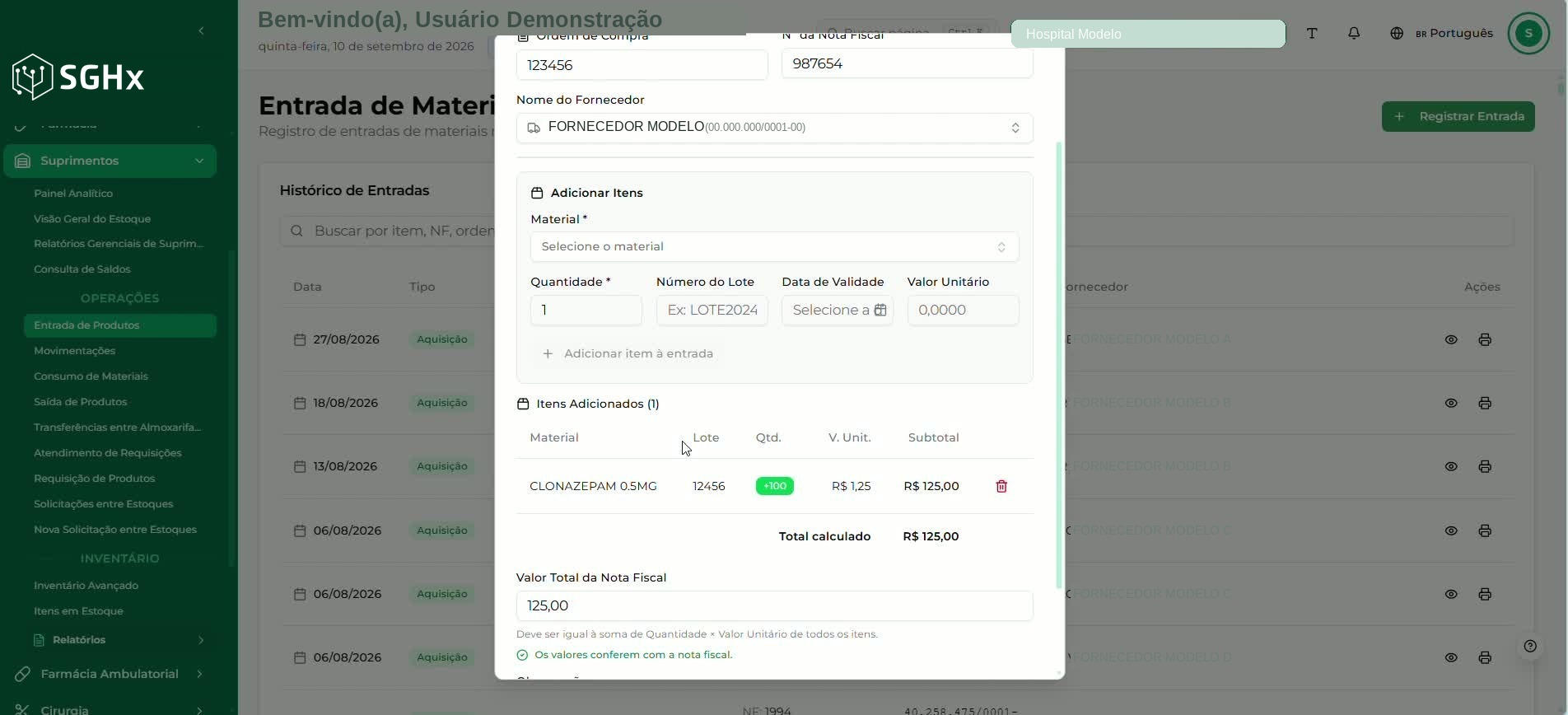View details of the 27/08/2026 entry
This screenshot has height=715, width=1568.
tap(1451, 339)
